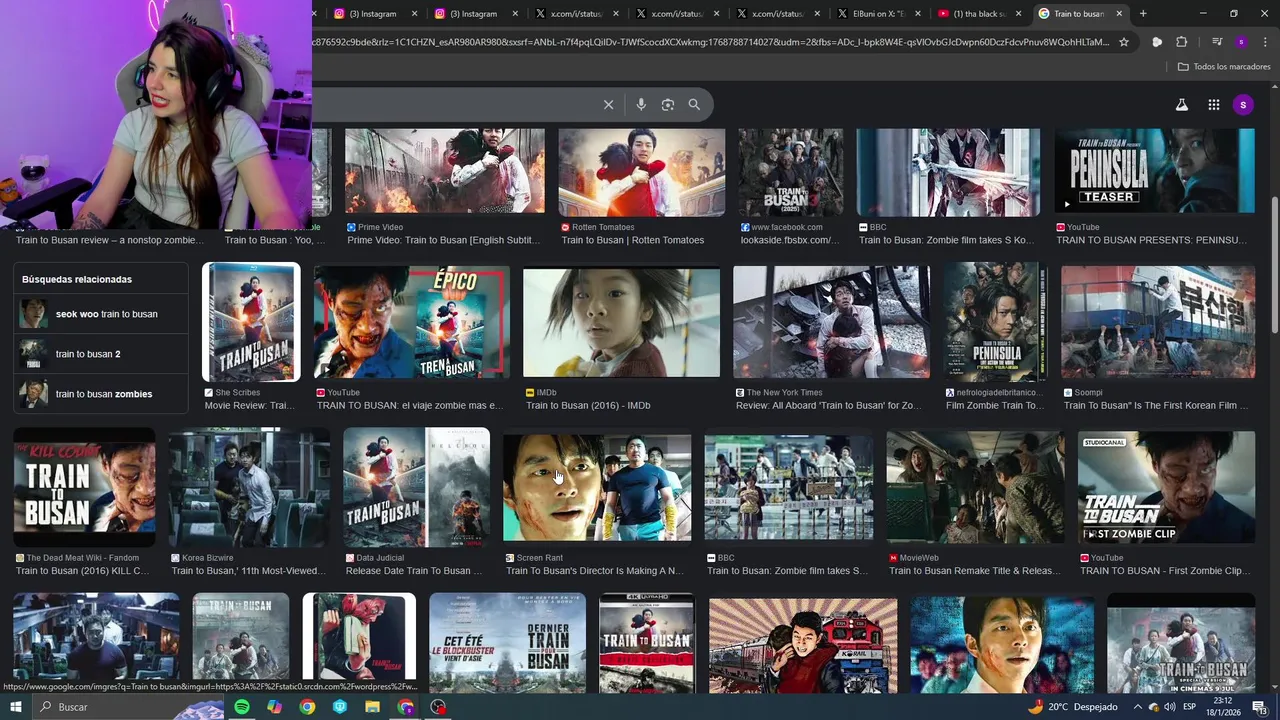Screen dimensions: 1280x720
Task: Show hidden system tray icons
Action: coord(1137,707)
